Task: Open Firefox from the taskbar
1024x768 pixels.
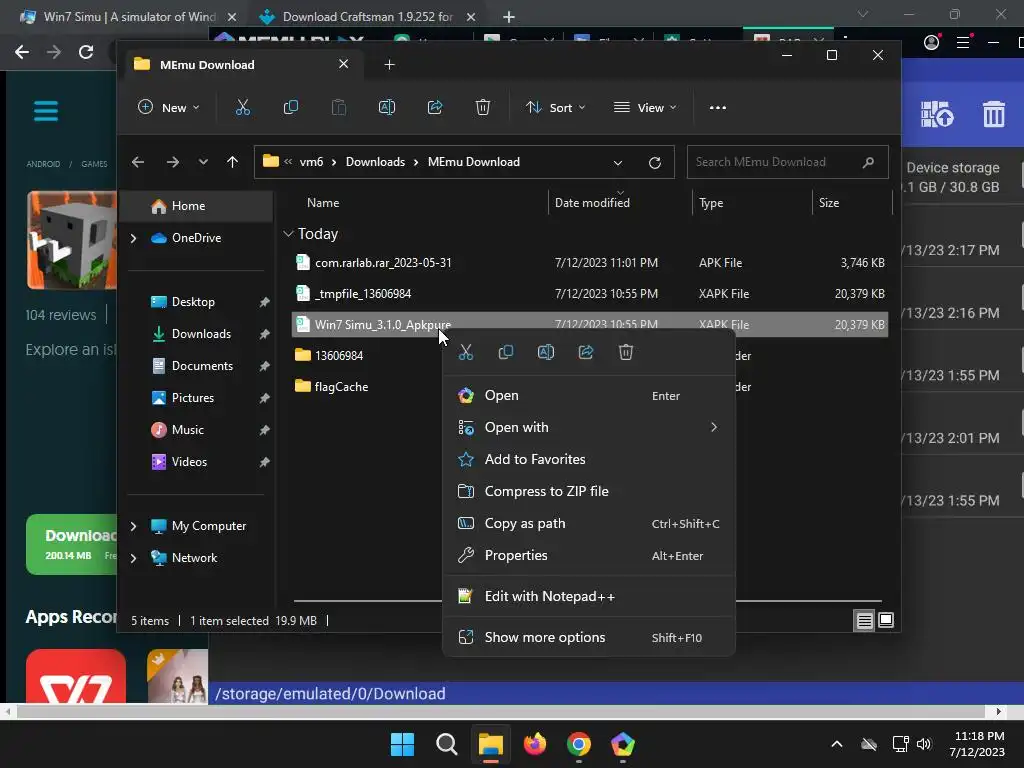Action: pyautogui.click(x=535, y=744)
